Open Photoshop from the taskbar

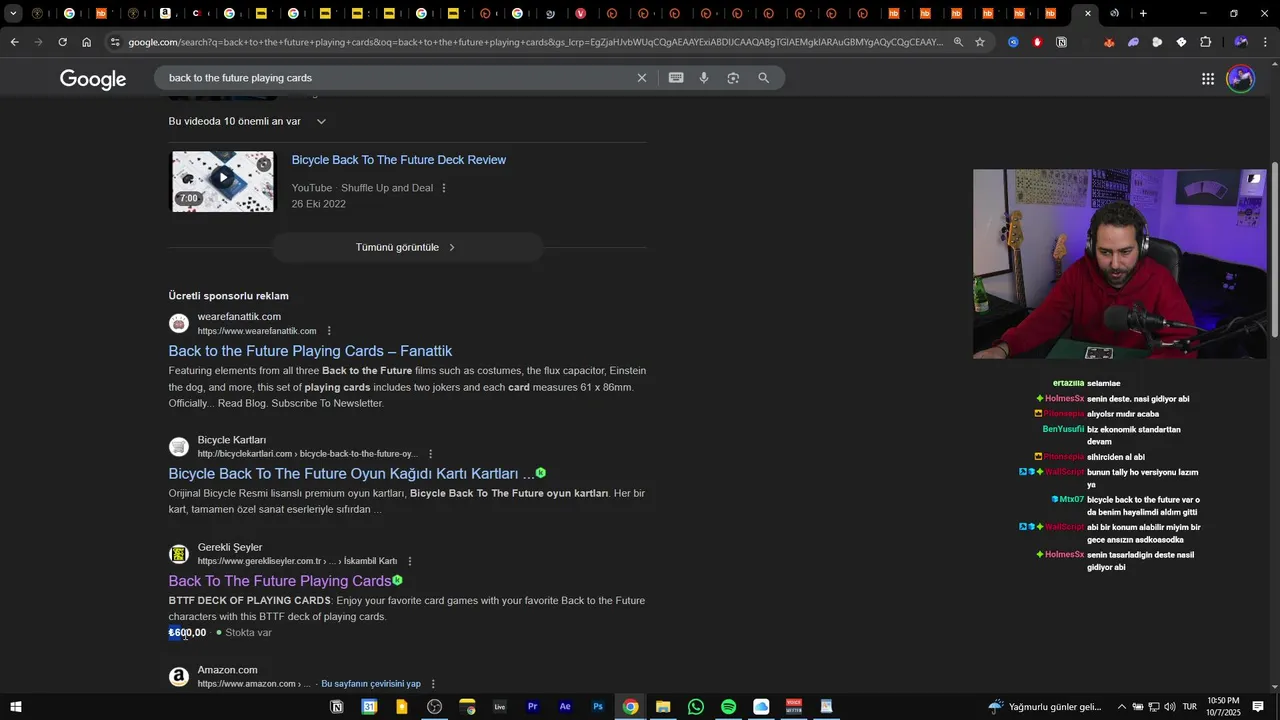click(598, 707)
